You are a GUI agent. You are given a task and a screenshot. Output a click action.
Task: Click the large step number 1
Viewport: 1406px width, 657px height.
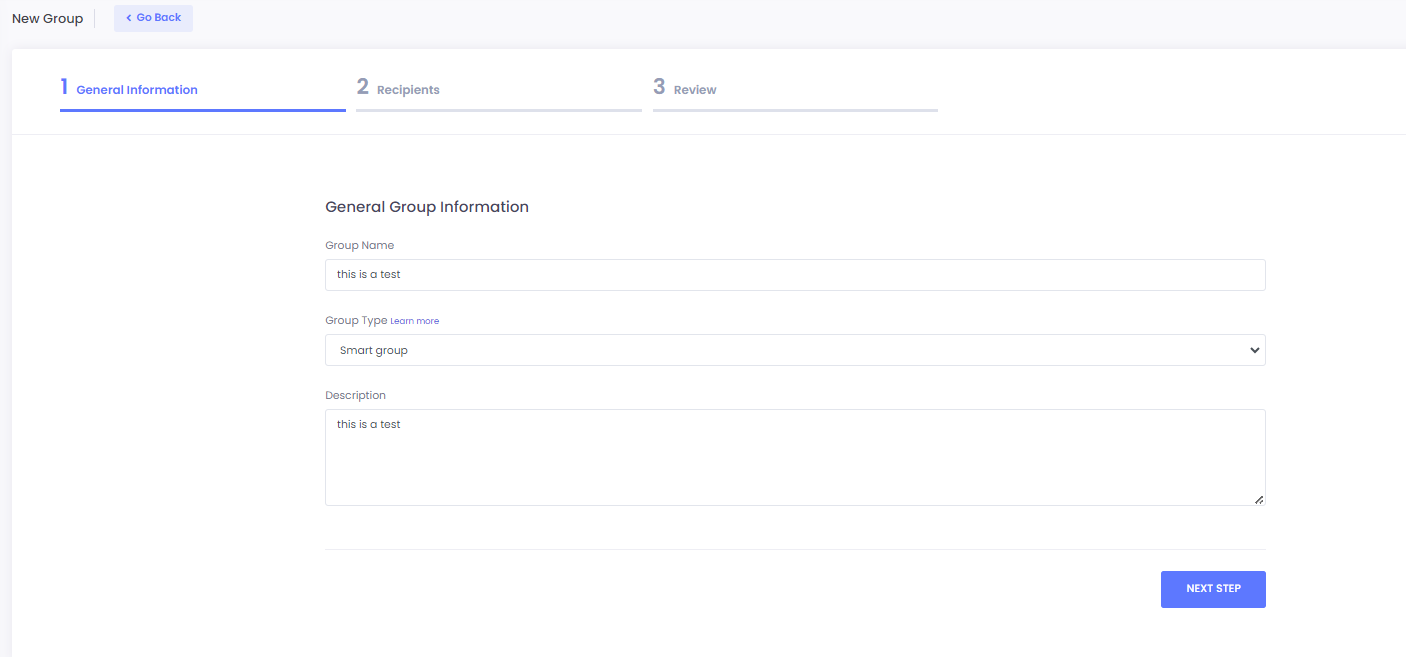64,87
